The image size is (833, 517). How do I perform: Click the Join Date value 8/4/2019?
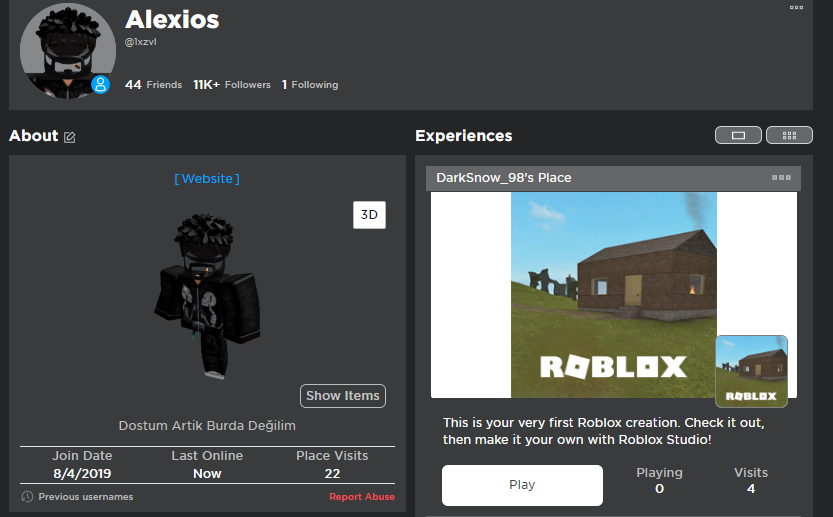(x=82, y=473)
